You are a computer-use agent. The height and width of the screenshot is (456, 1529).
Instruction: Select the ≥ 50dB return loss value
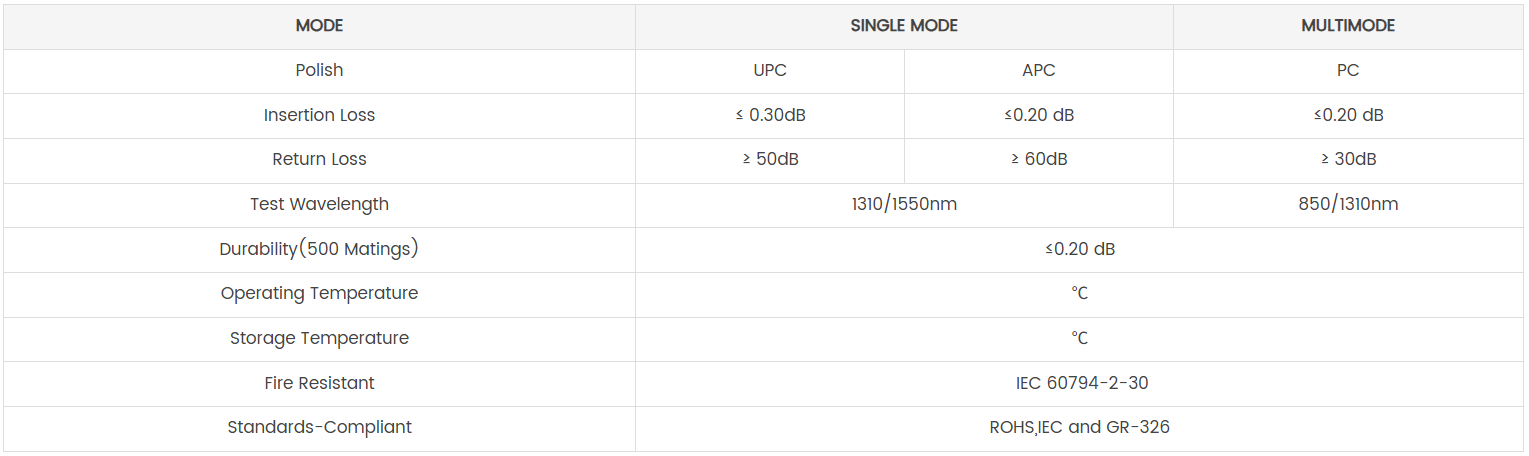pos(770,159)
